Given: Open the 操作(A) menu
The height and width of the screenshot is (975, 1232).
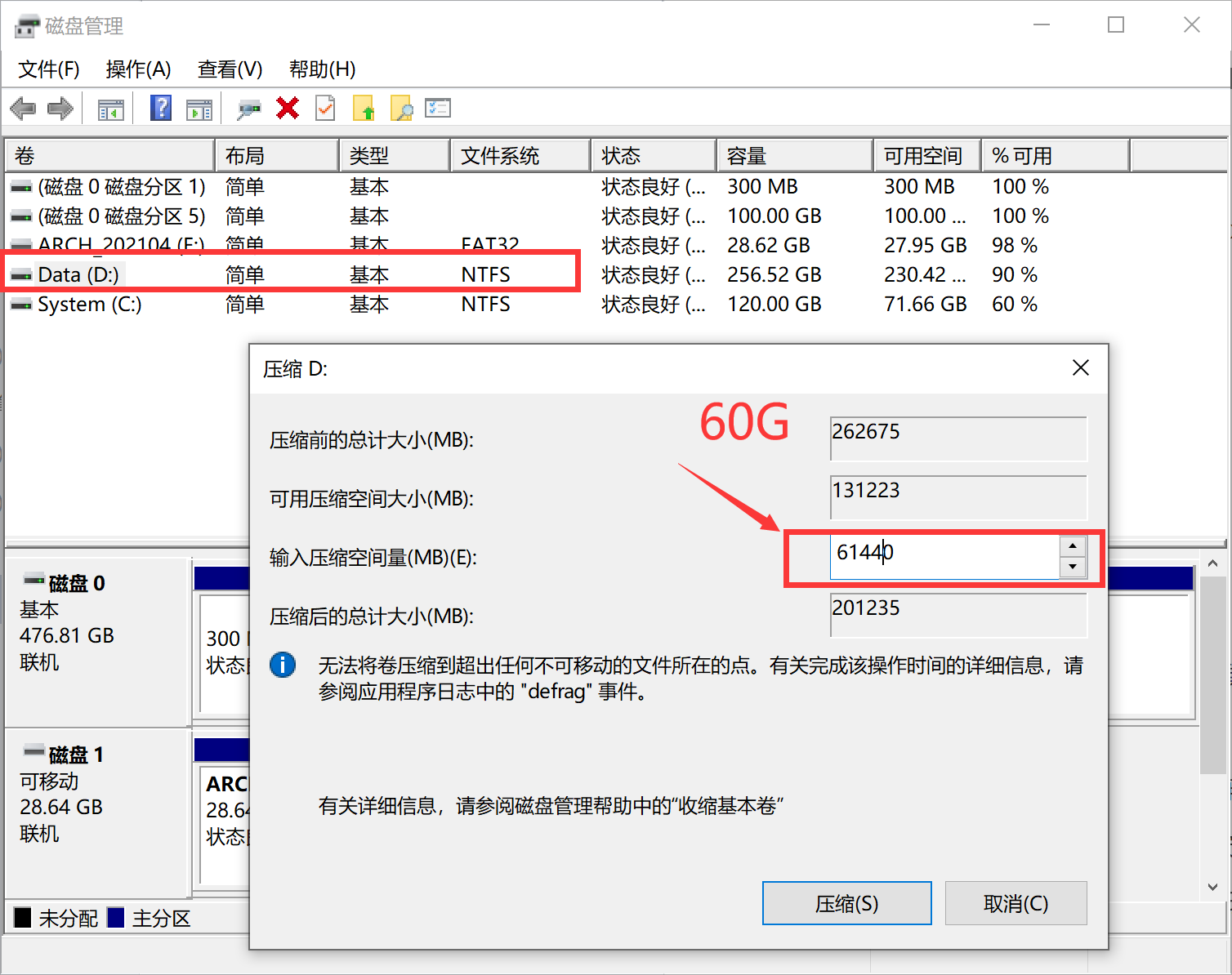Looking at the screenshot, I should [x=138, y=69].
